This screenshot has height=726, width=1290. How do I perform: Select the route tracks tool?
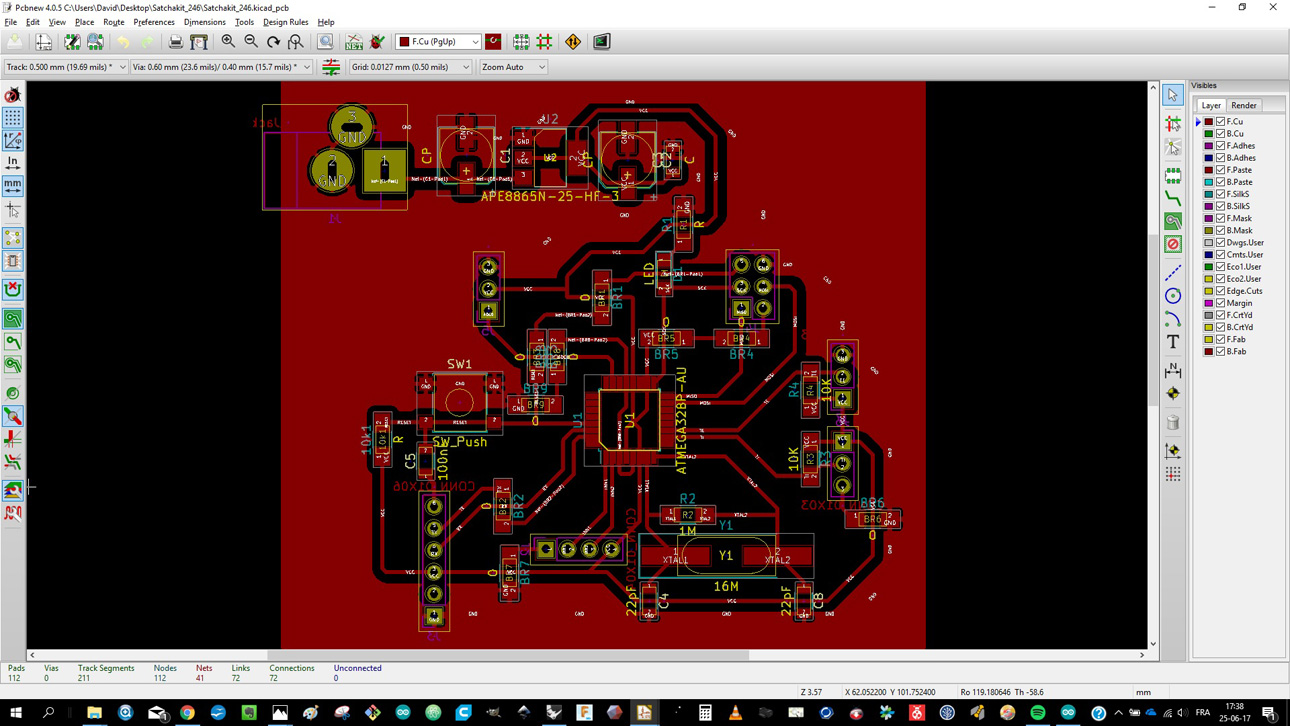[x=1173, y=199]
